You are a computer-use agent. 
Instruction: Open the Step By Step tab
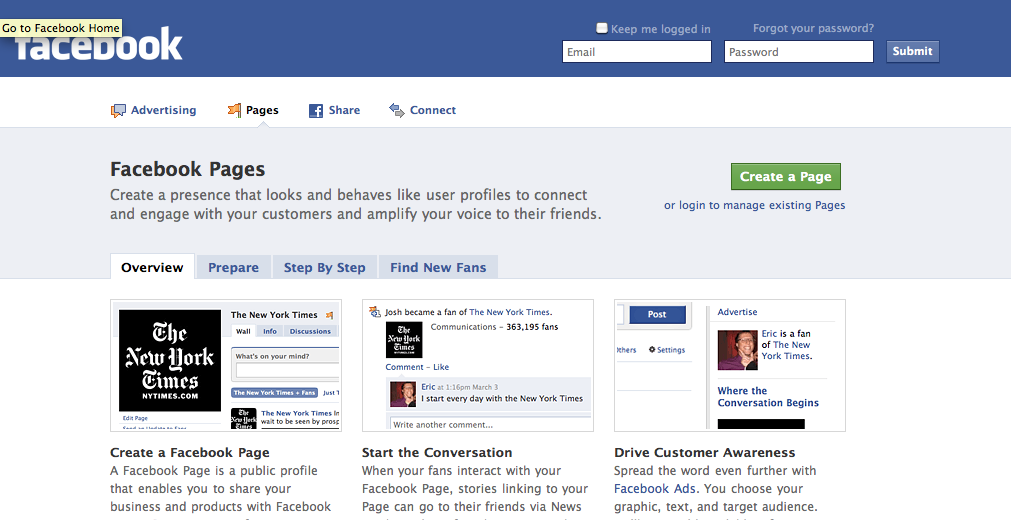pyautogui.click(x=324, y=267)
